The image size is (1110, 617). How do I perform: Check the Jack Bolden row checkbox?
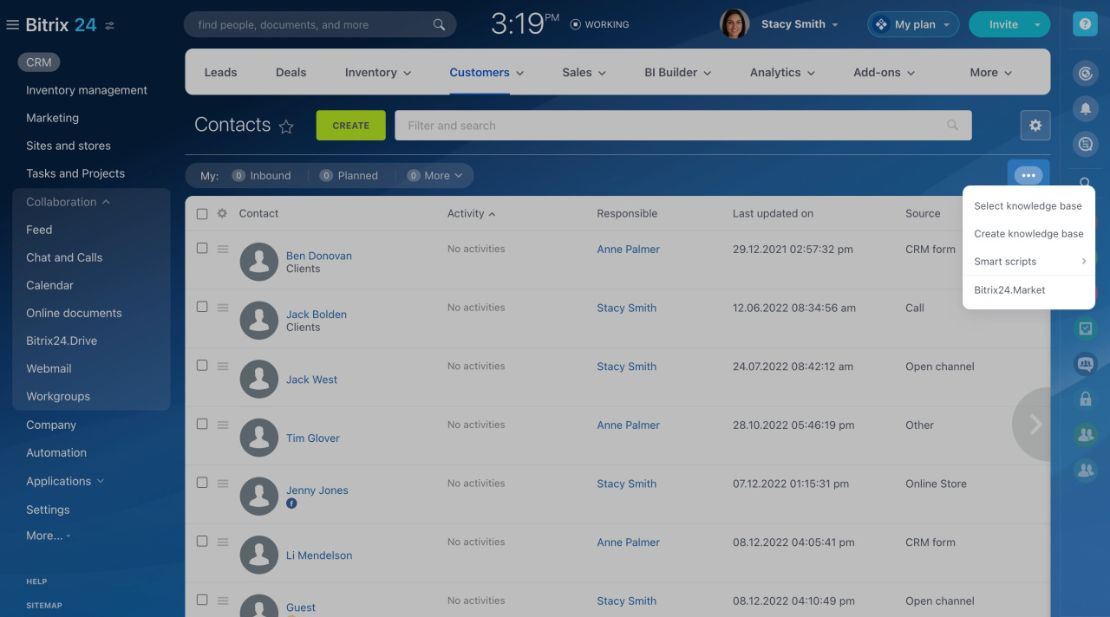click(x=202, y=307)
